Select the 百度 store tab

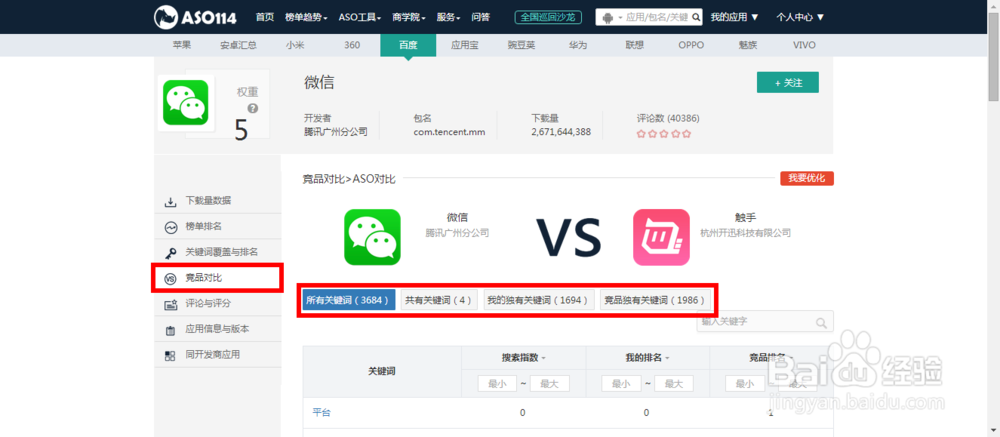(x=408, y=45)
